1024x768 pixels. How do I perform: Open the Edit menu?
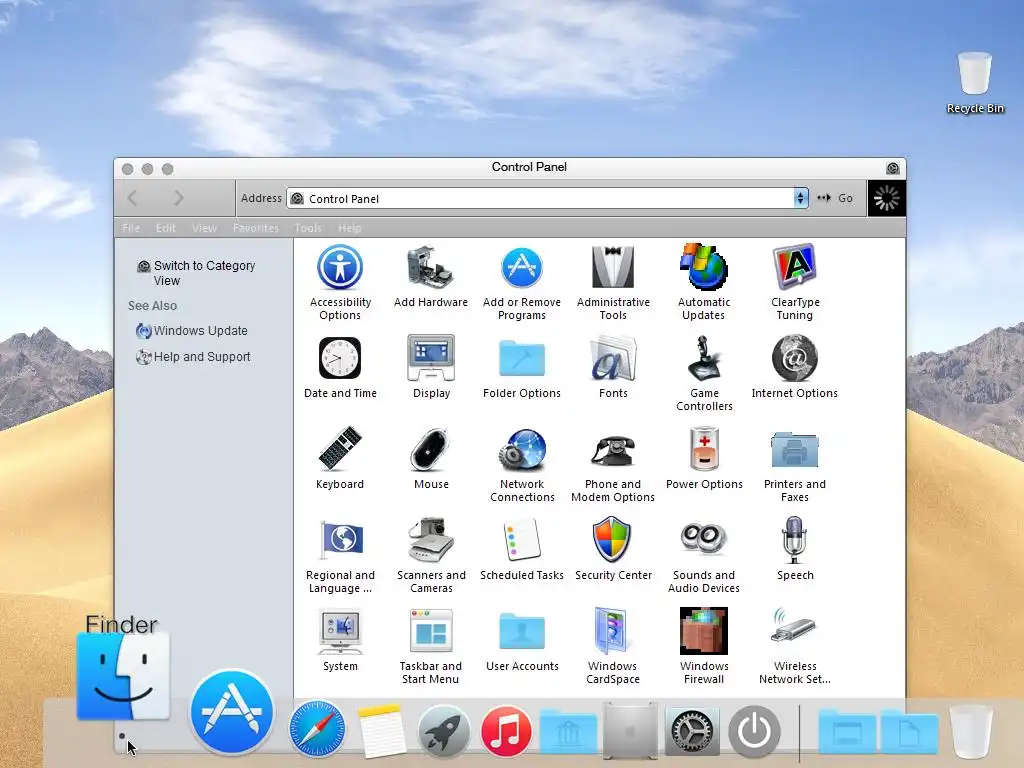pyautogui.click(x=165, y=228)
